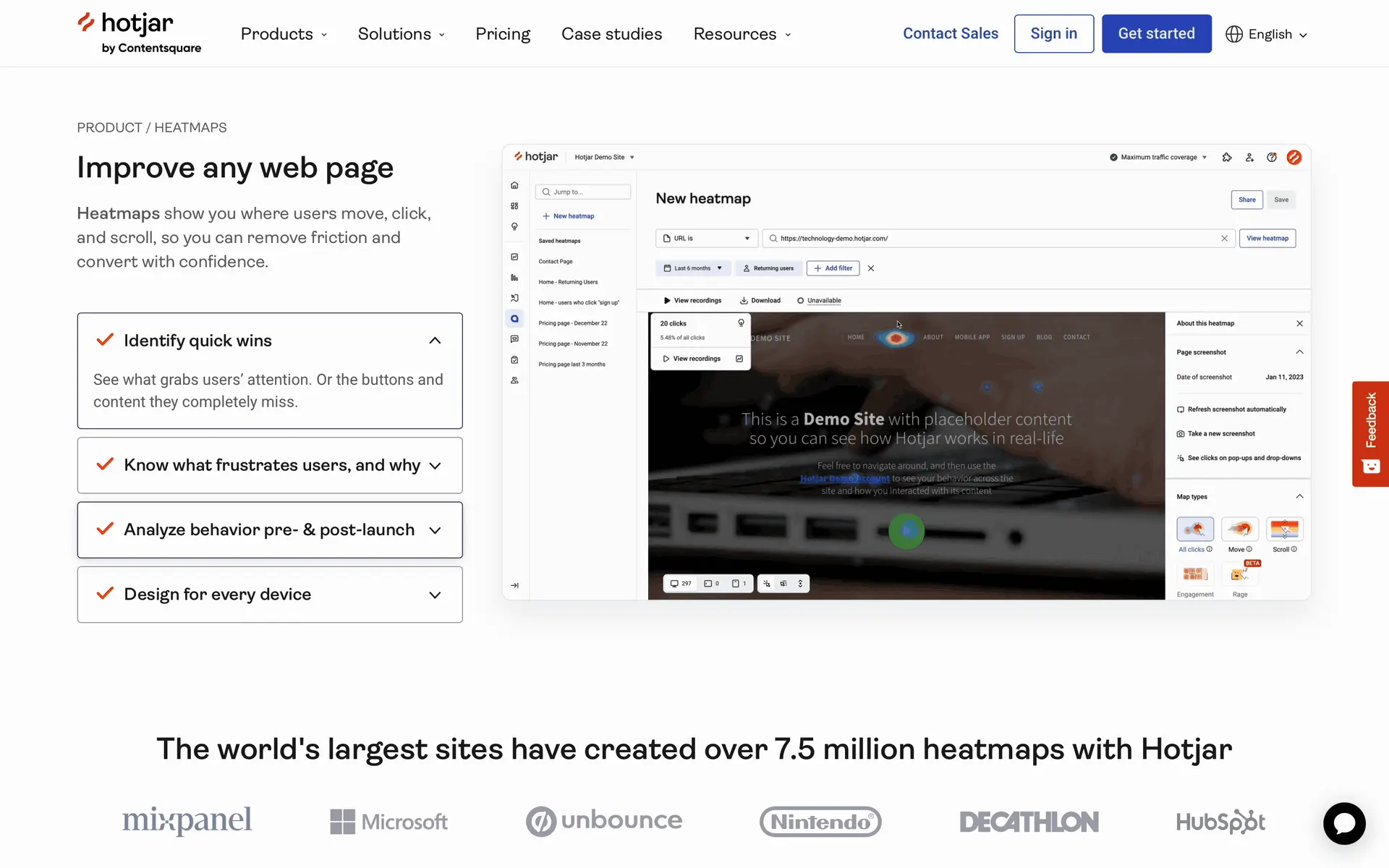Open the Solutions dropdown menu
1389x868 pixels.
pos(401,34)
